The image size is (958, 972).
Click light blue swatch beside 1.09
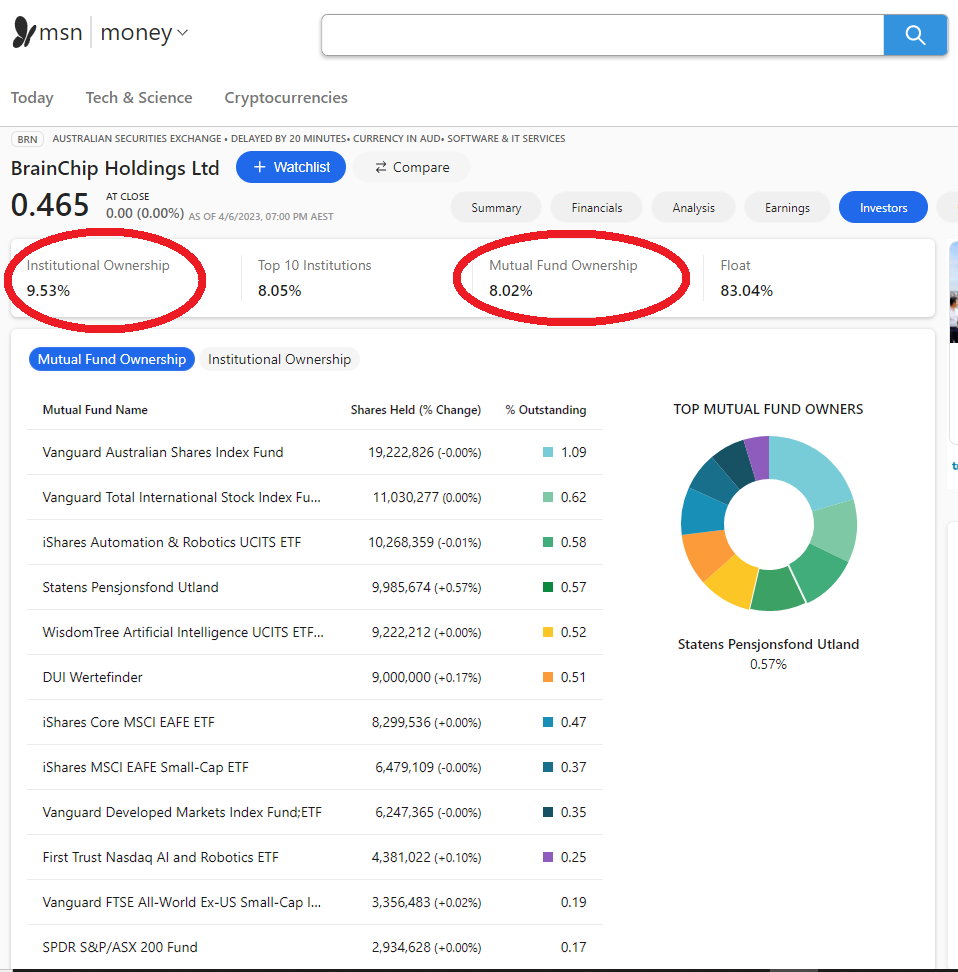[x=548, y=452]
